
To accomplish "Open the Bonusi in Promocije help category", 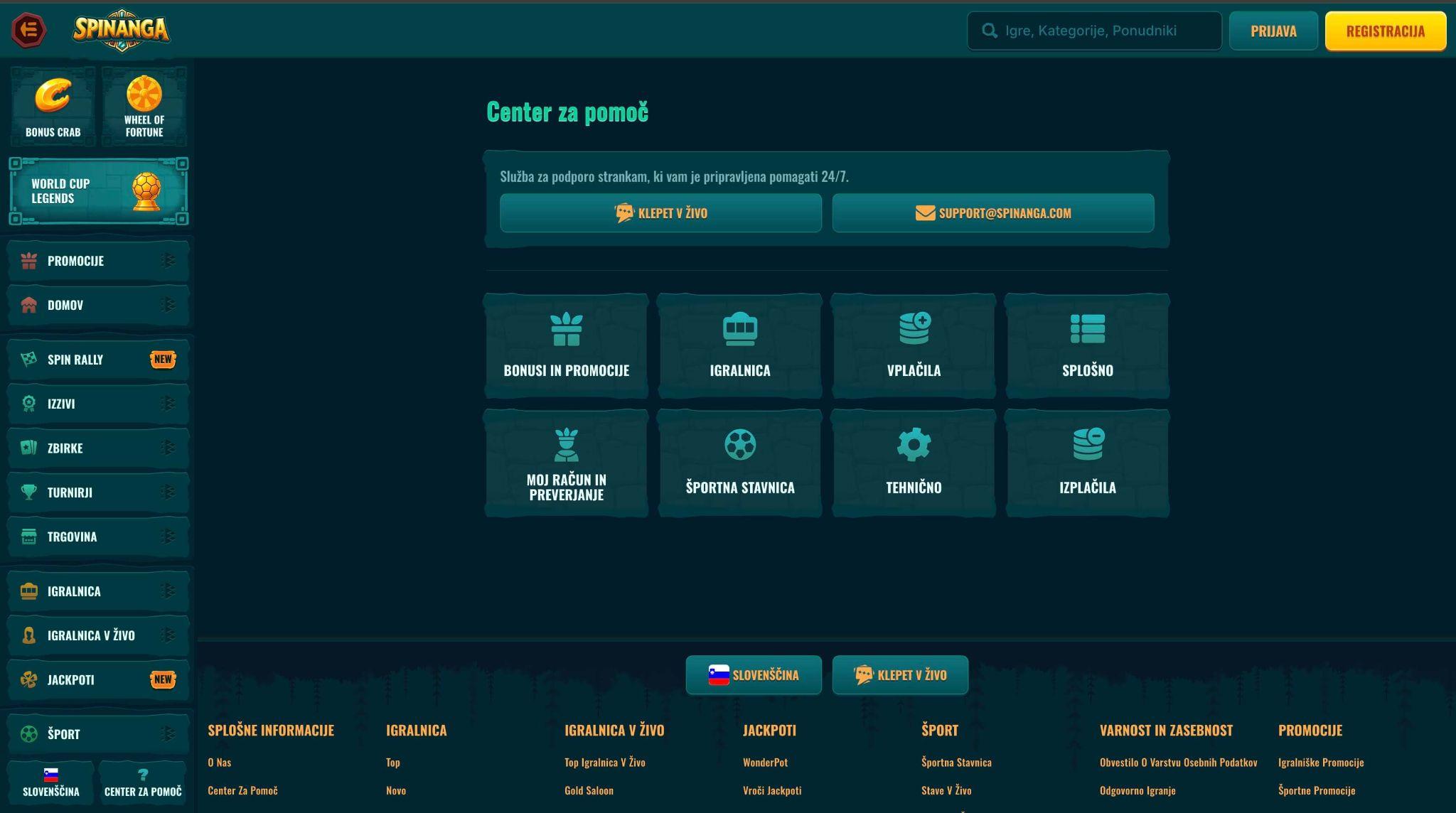I will click(x=566, y=345).
